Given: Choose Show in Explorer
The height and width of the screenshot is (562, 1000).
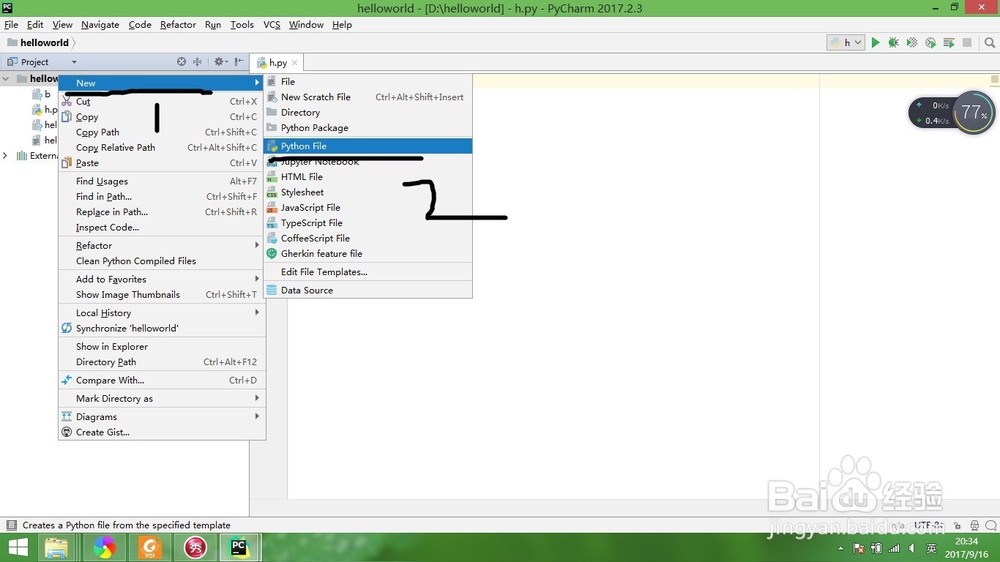Looking at the screenshot, I should 162,346.
